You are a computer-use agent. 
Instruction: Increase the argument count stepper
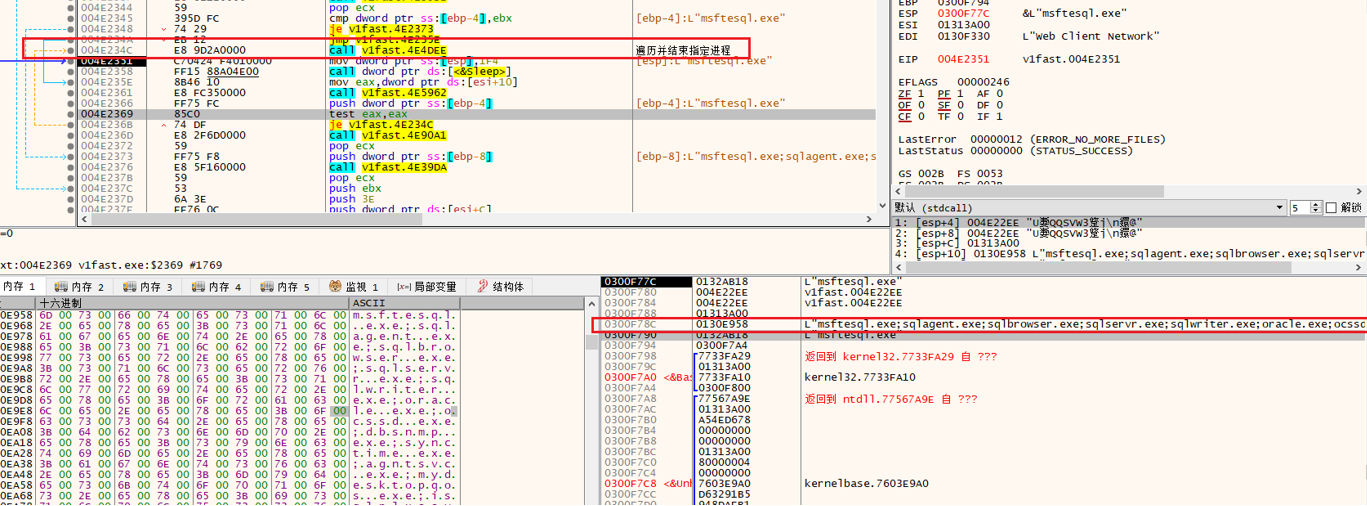coord(1314,205)
